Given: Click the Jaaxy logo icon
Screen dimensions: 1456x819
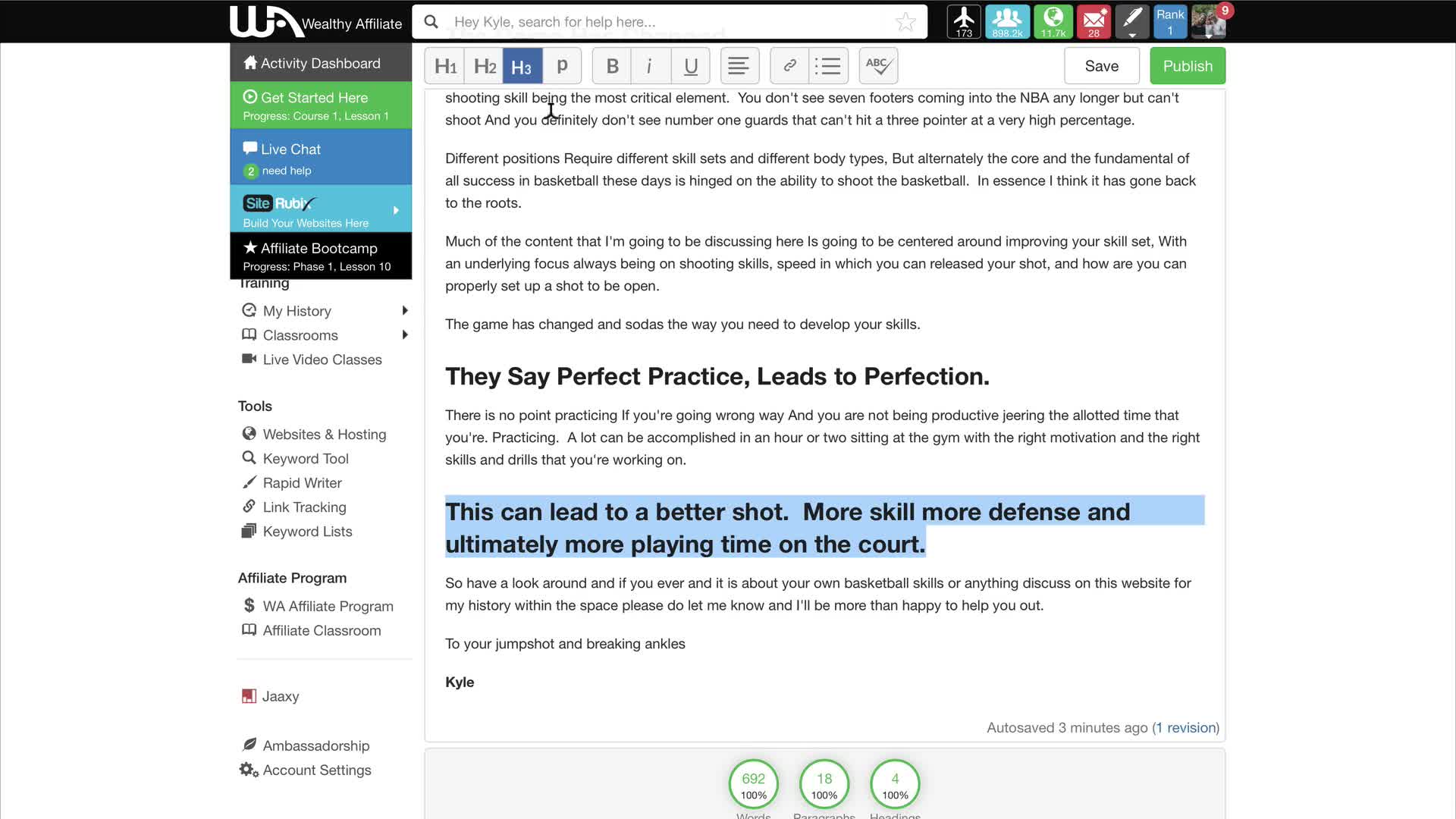Looking at the screenshot, I should [x=249, y=696].
